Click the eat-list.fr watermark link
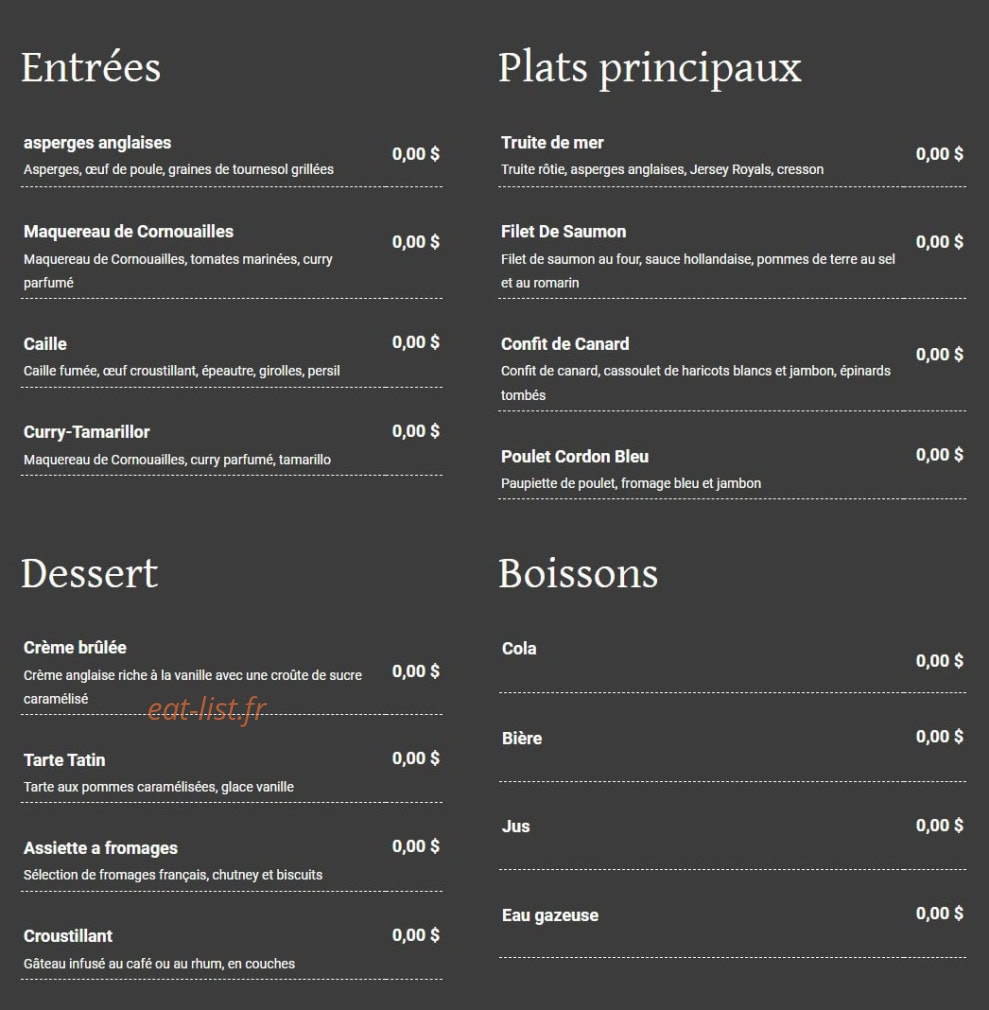989x1010 pixels. coord(207,709)
